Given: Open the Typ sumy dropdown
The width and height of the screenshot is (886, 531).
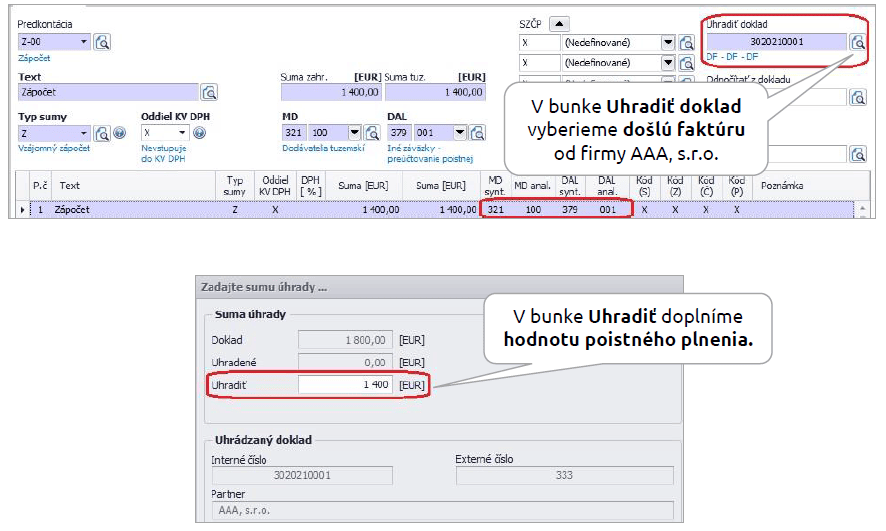Looking at the screenshot, I should click(83, 133).
